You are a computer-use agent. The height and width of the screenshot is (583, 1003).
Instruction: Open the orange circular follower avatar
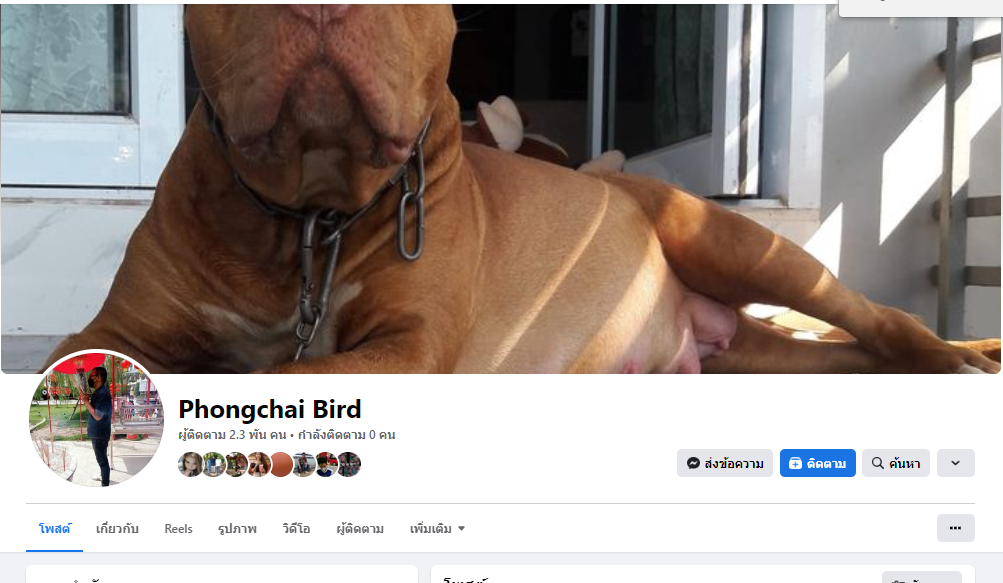(x=281, y=465)
